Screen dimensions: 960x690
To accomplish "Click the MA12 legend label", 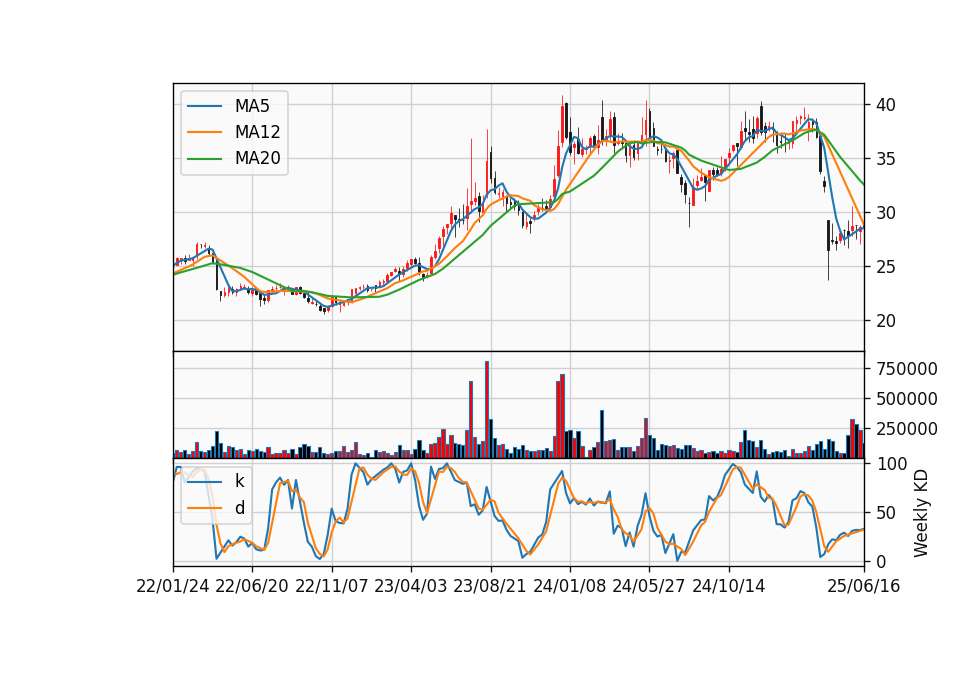I will coord(258,132).
